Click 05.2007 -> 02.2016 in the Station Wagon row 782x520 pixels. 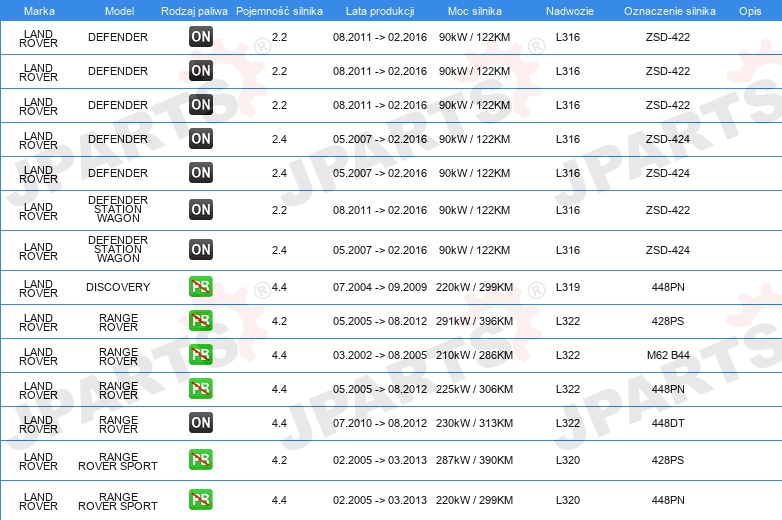[380, 250]
